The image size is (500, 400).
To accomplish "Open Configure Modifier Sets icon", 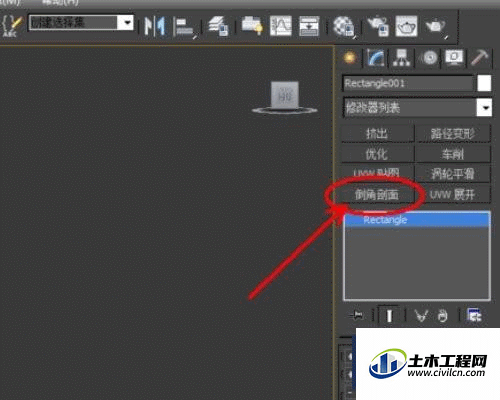I will (x=474, y=315).
